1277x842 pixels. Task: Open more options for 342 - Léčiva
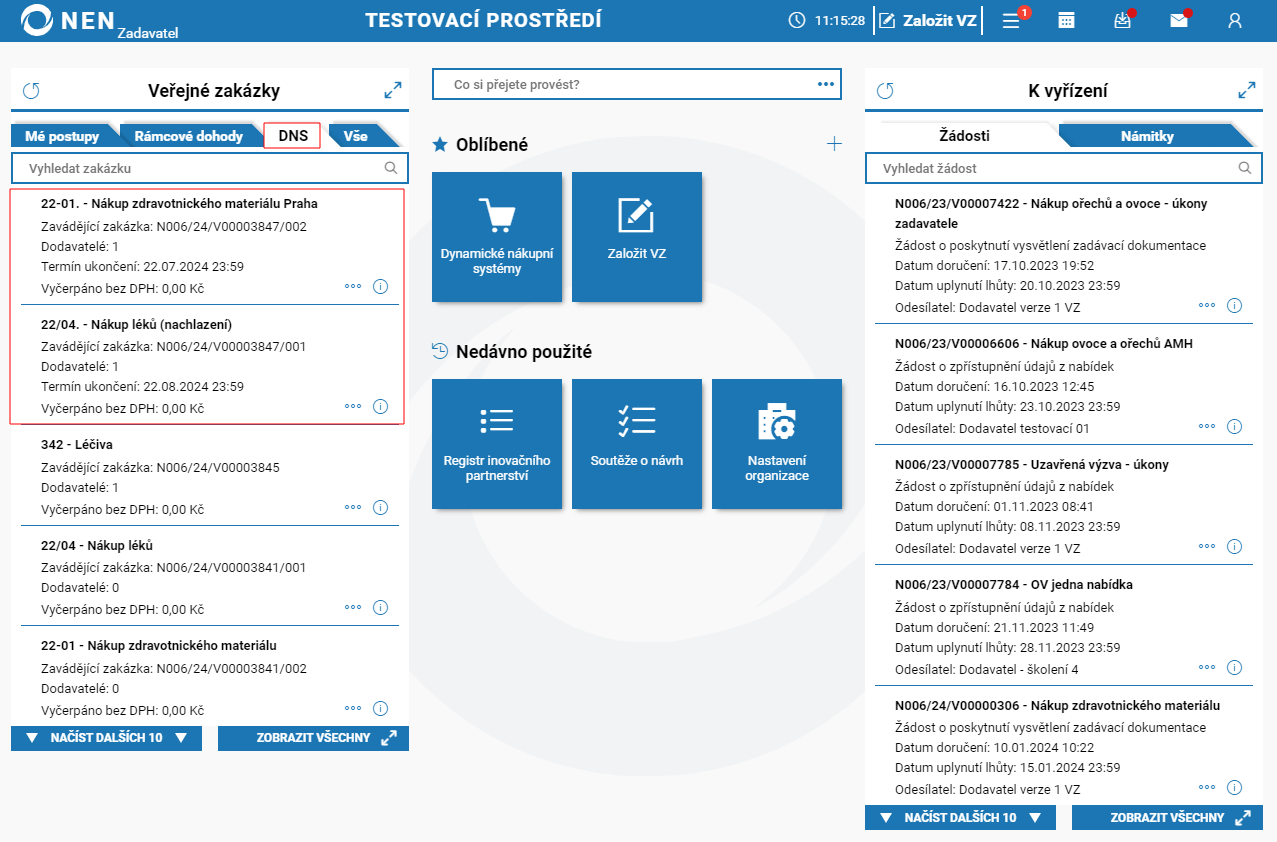pos(353,507)
